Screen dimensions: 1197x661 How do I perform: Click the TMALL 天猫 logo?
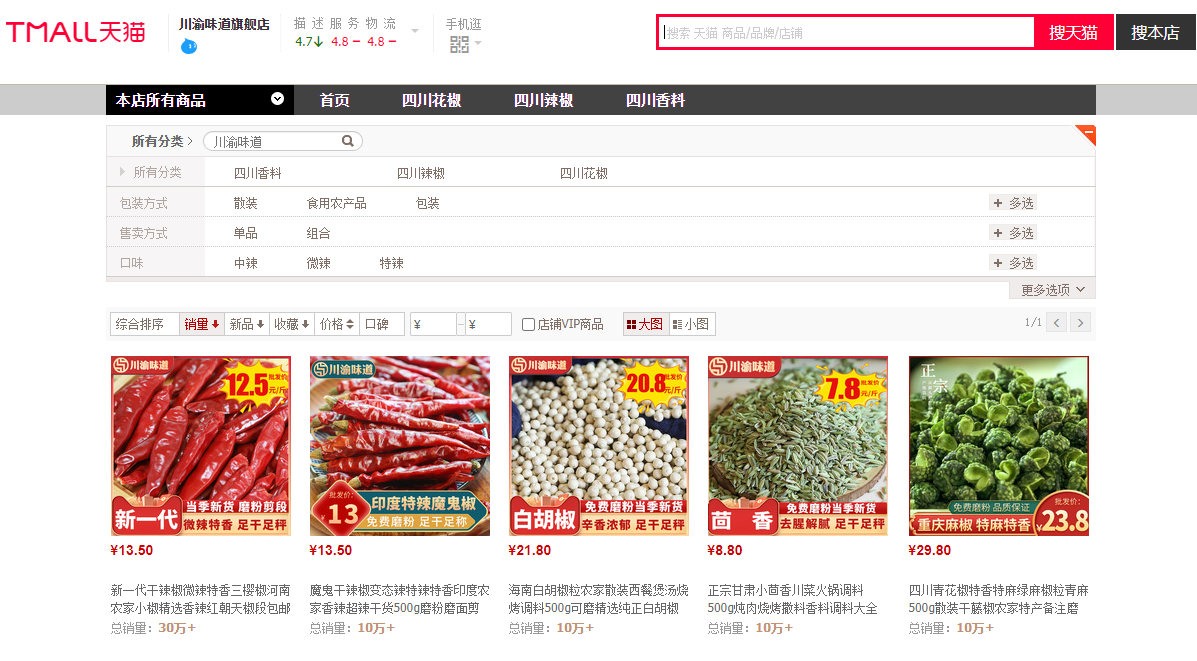coord(75,31)
